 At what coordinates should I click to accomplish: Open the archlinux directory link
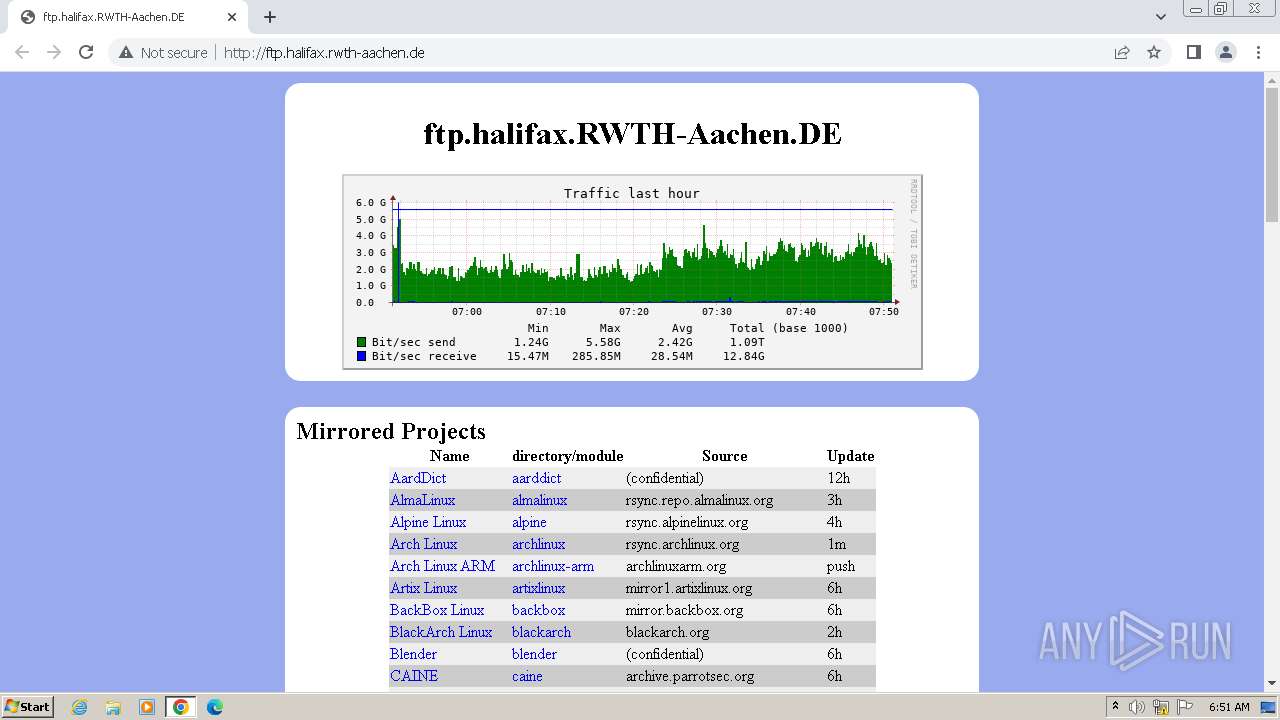[539, 544]
